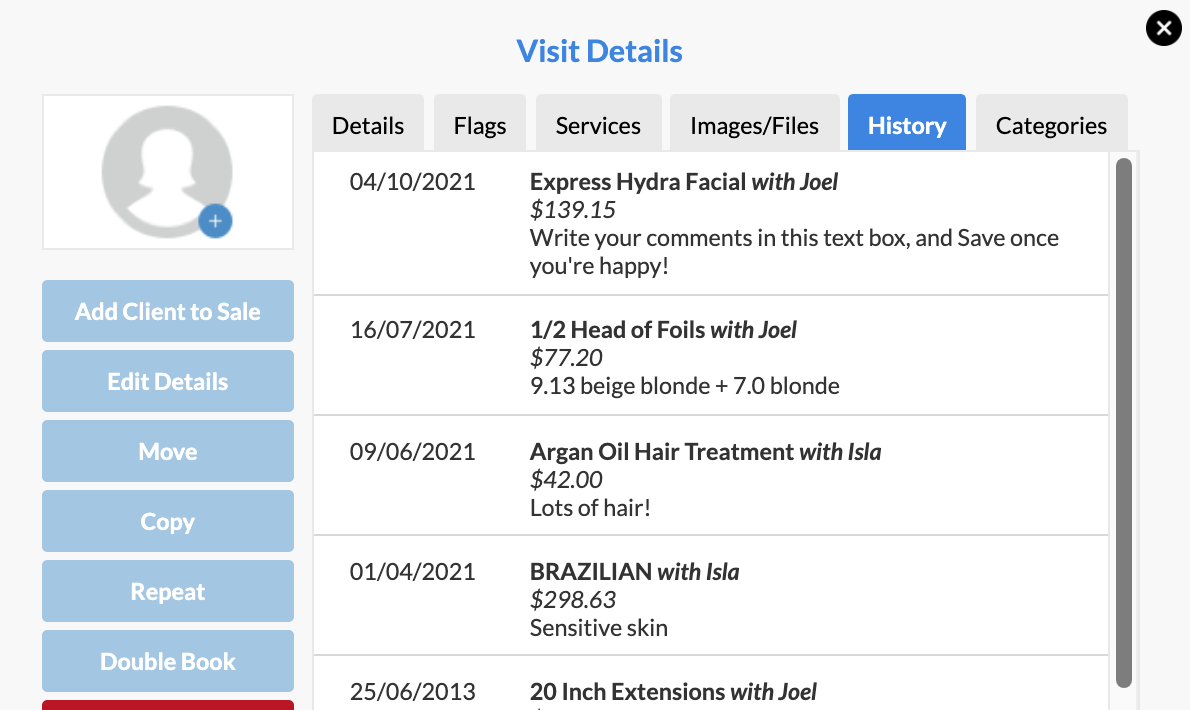Select 20 Inch Extensions with Joel
The width and height of the screenshot is (1190, 710).
click(673, 692)
